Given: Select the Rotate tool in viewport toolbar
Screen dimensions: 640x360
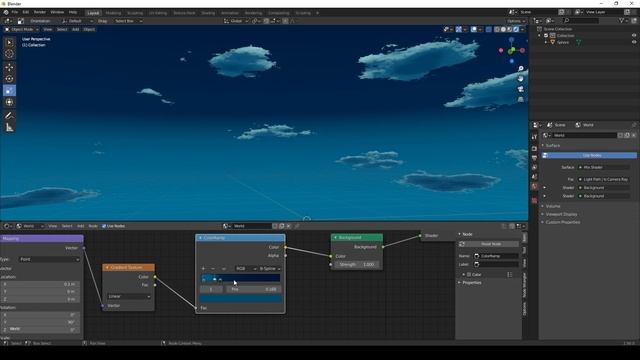Looking at the screenshot, I should pos(9,79).
